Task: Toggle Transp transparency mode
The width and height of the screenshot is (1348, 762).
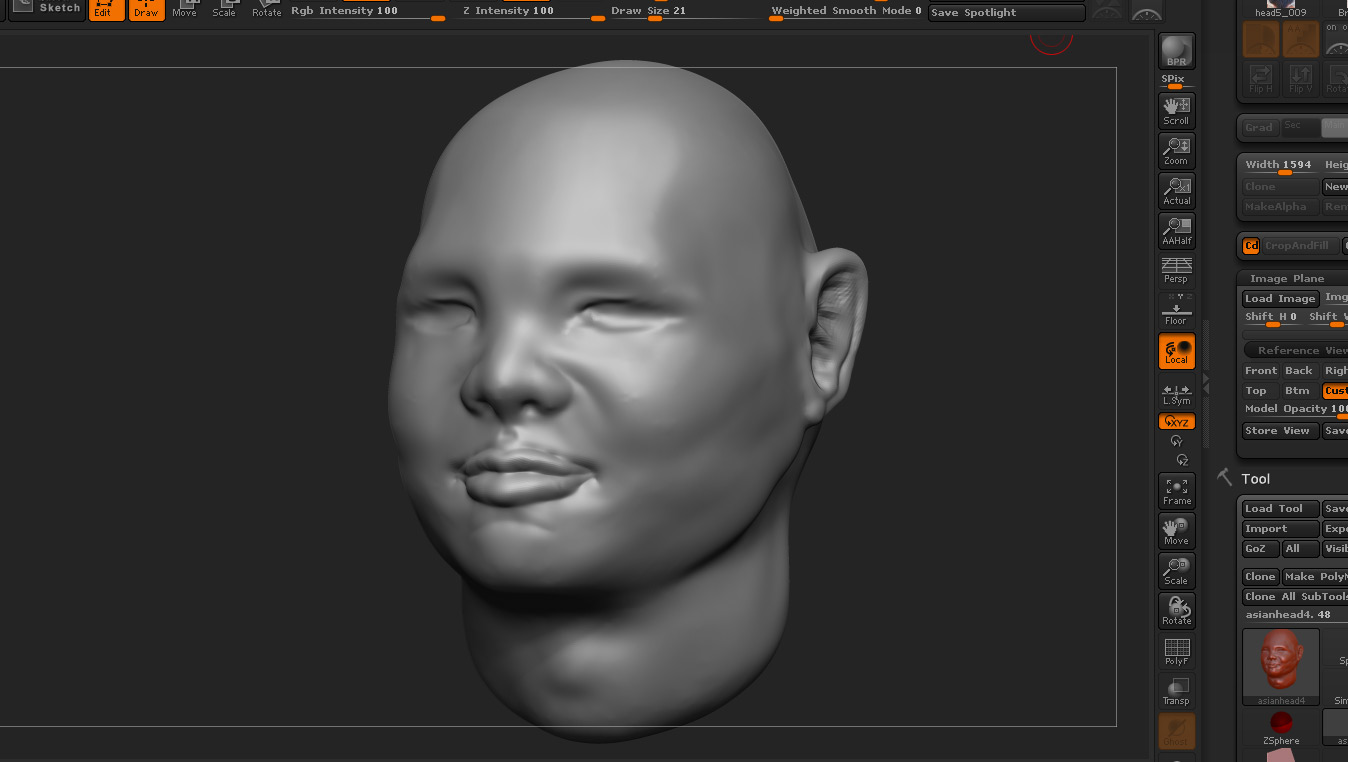Action: (x=1176, y=691)
